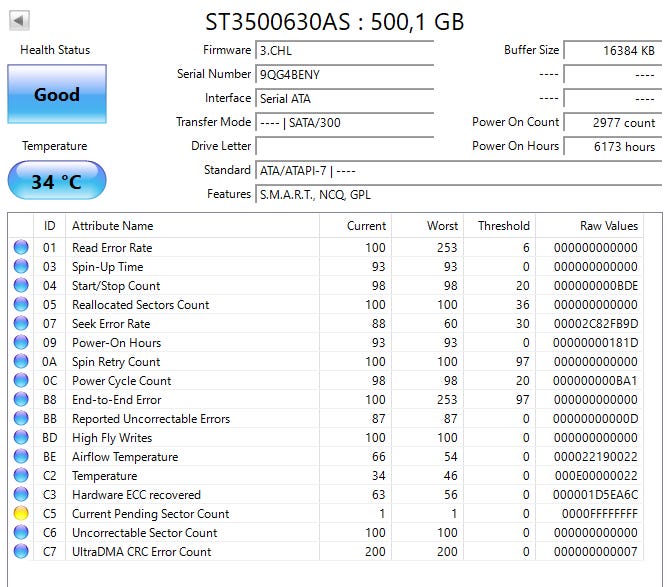Click the status orb next to Seek Error Rate

21,323
